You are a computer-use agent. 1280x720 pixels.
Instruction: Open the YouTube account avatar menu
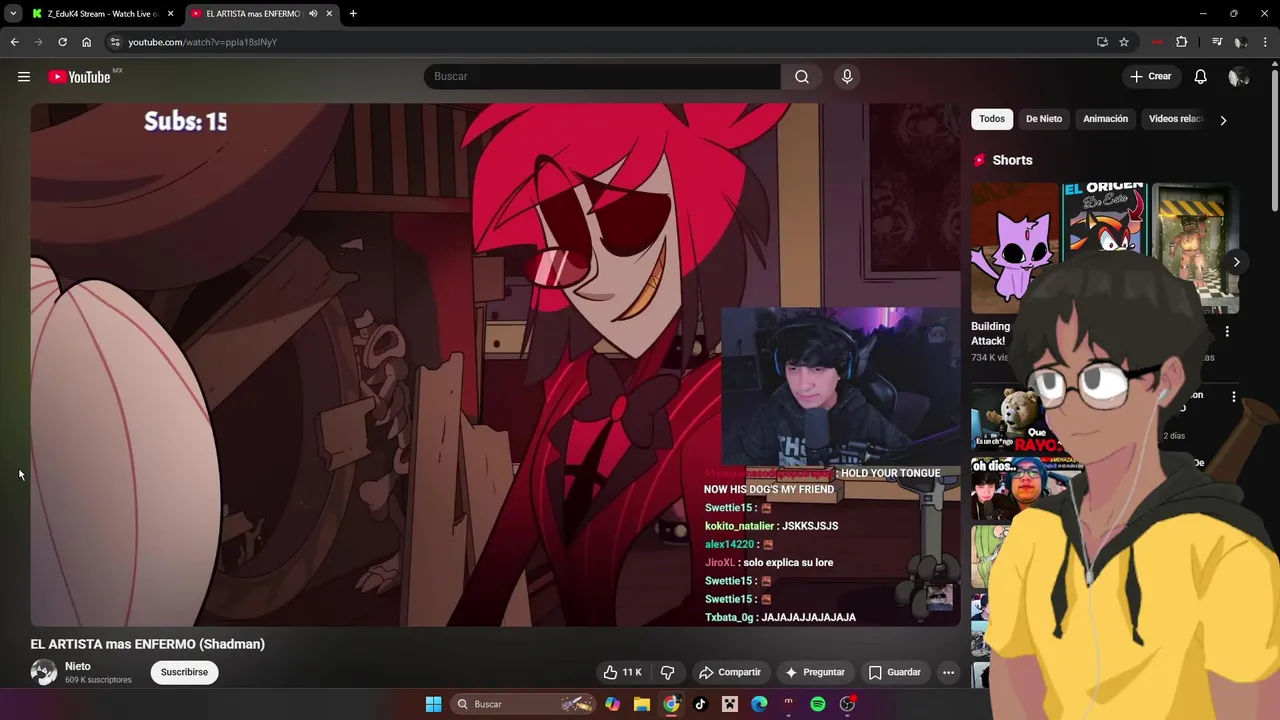(1239, 77)
